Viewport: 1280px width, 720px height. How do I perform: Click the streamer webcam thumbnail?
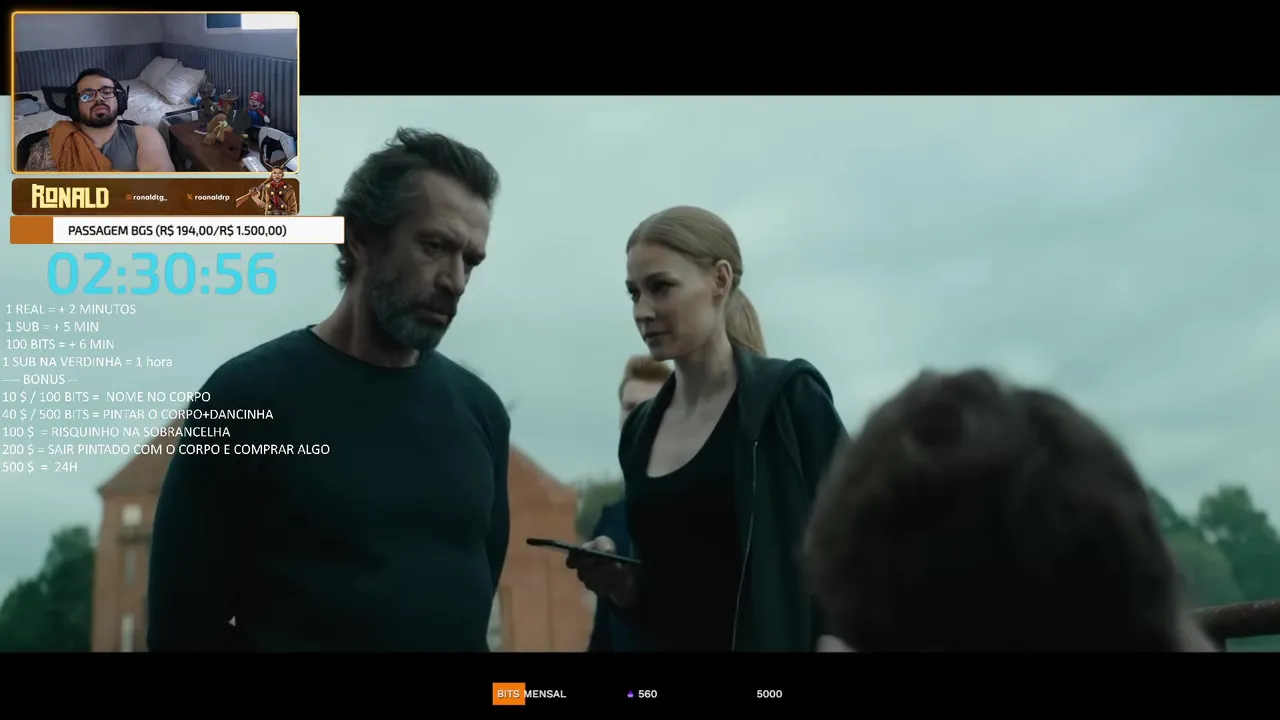tap(155, 92)
